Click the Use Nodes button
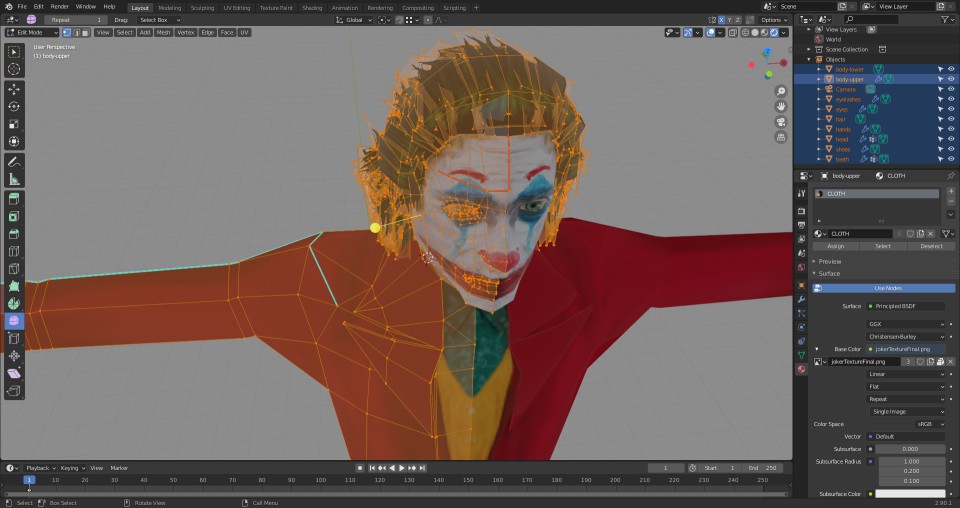Image resolution: width=960 pixels, height=508 pixels. tap(884, 288)
